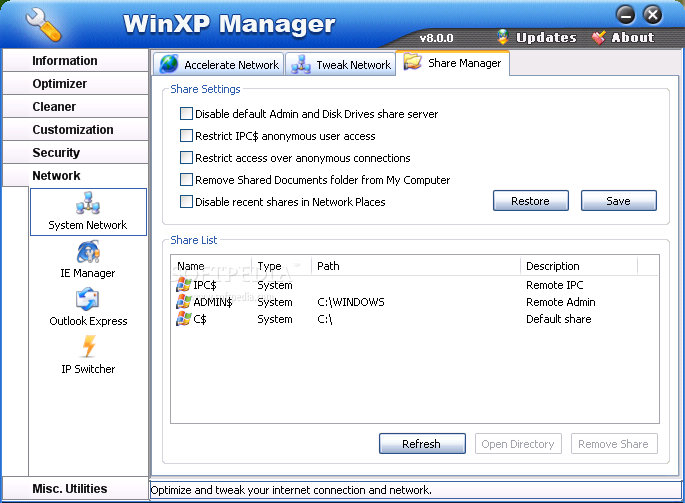Select the Share Manager tab

tap(453, 63)
